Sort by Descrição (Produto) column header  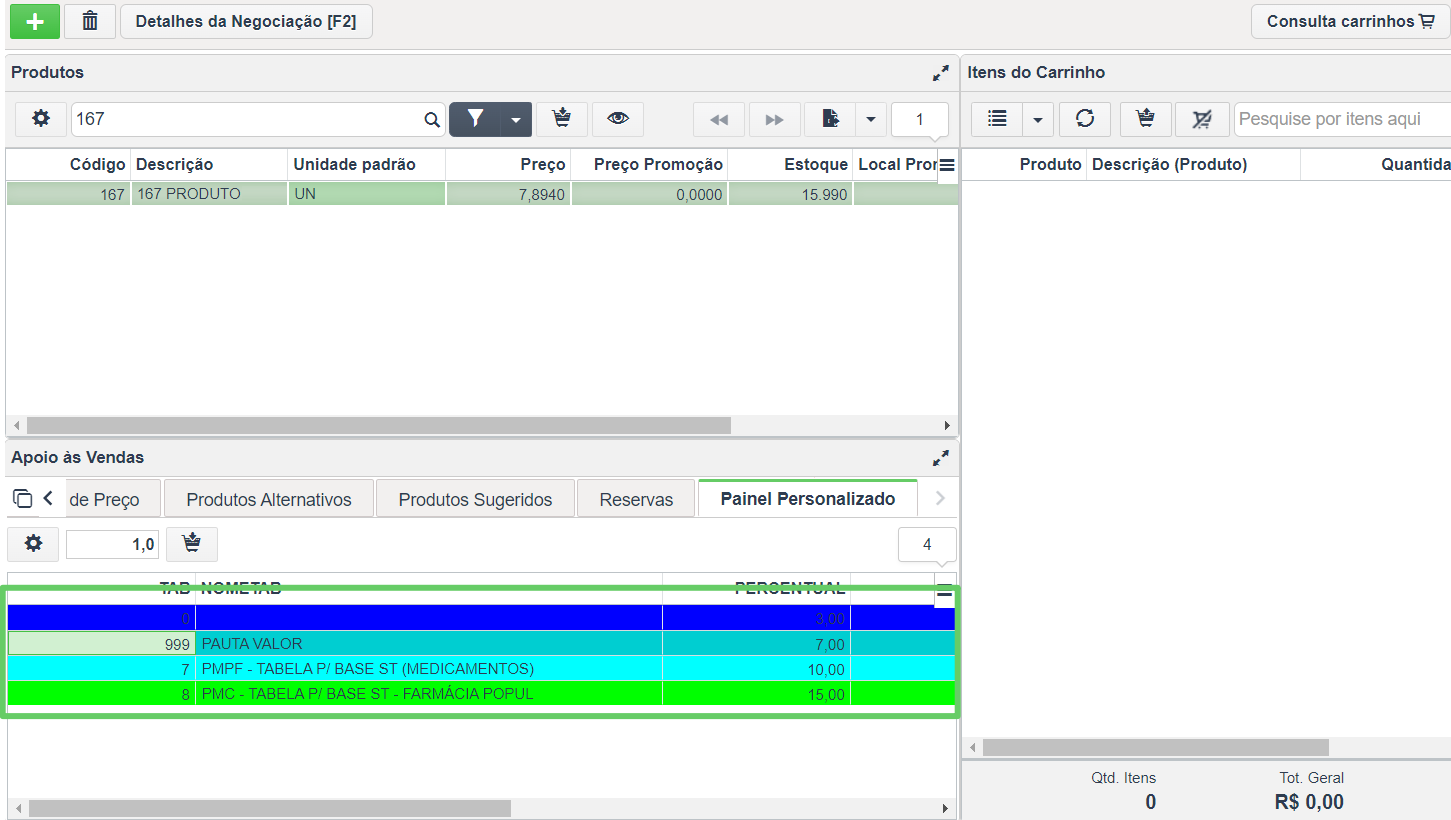[1169, 164]
